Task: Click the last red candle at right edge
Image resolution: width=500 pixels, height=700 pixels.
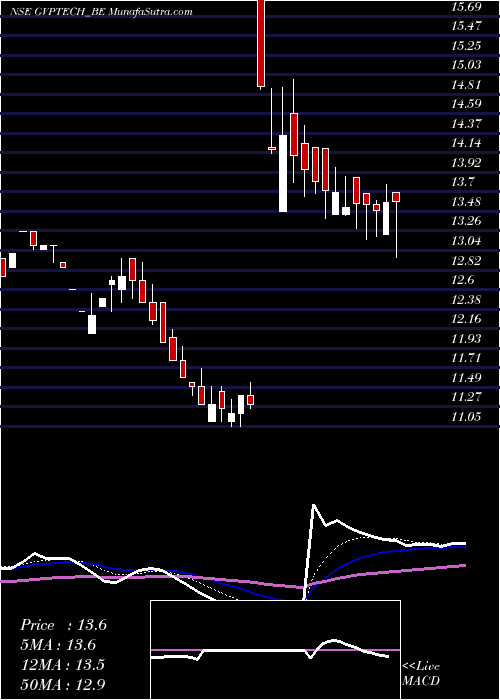Action: tap(396, 197)
